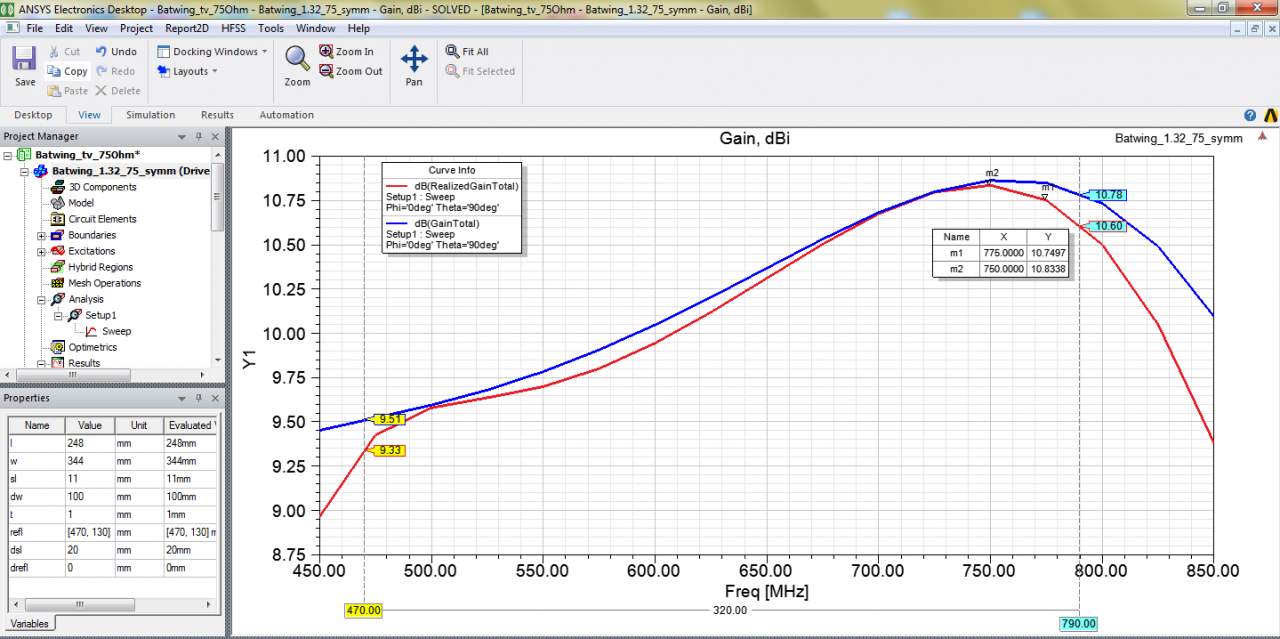Viewport: 1280px width, 639px height.
Task: Expand the Boundaries tree node
Action: [x=42, y=236]
